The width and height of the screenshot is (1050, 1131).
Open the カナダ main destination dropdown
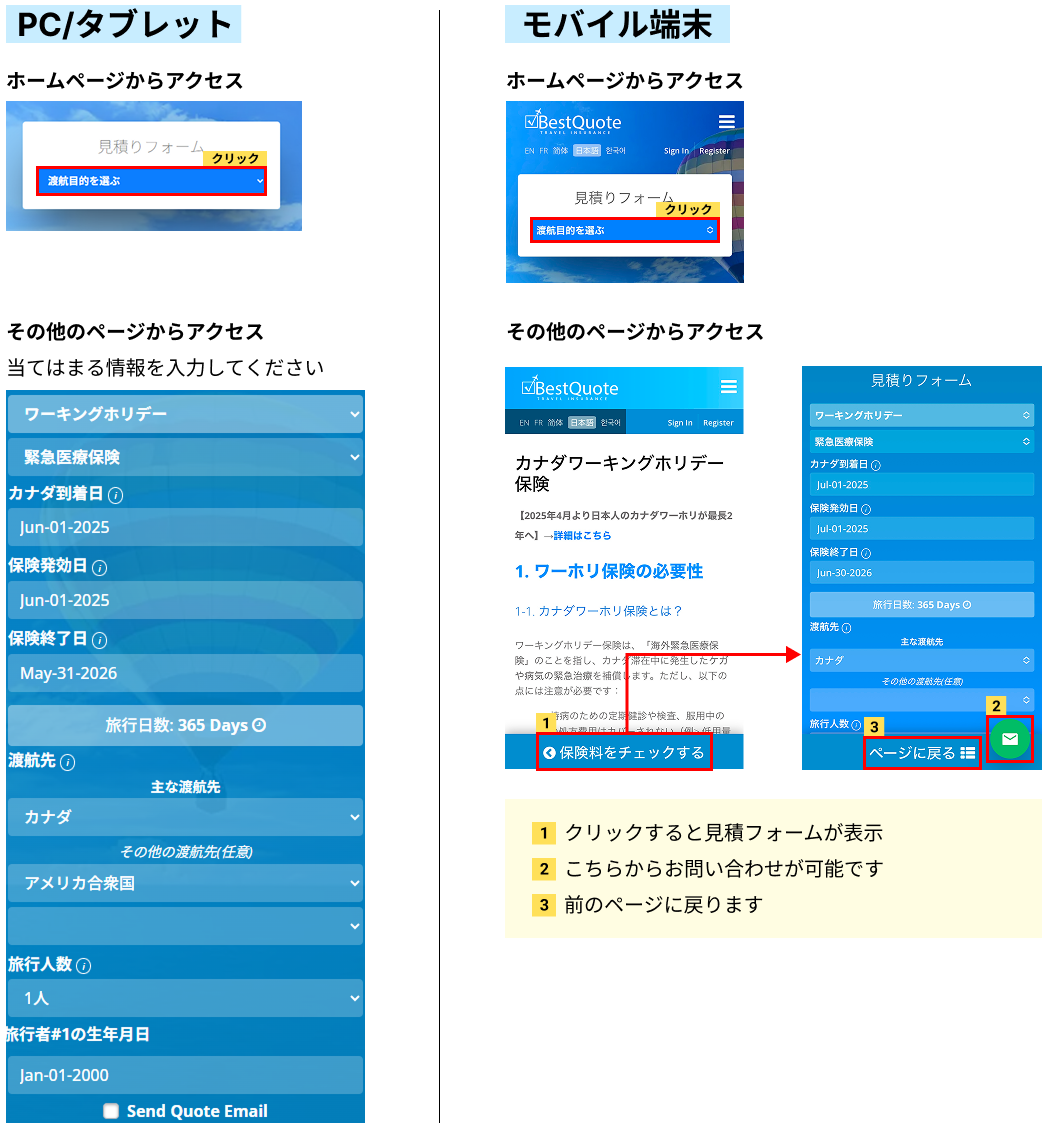coord(185,816)
